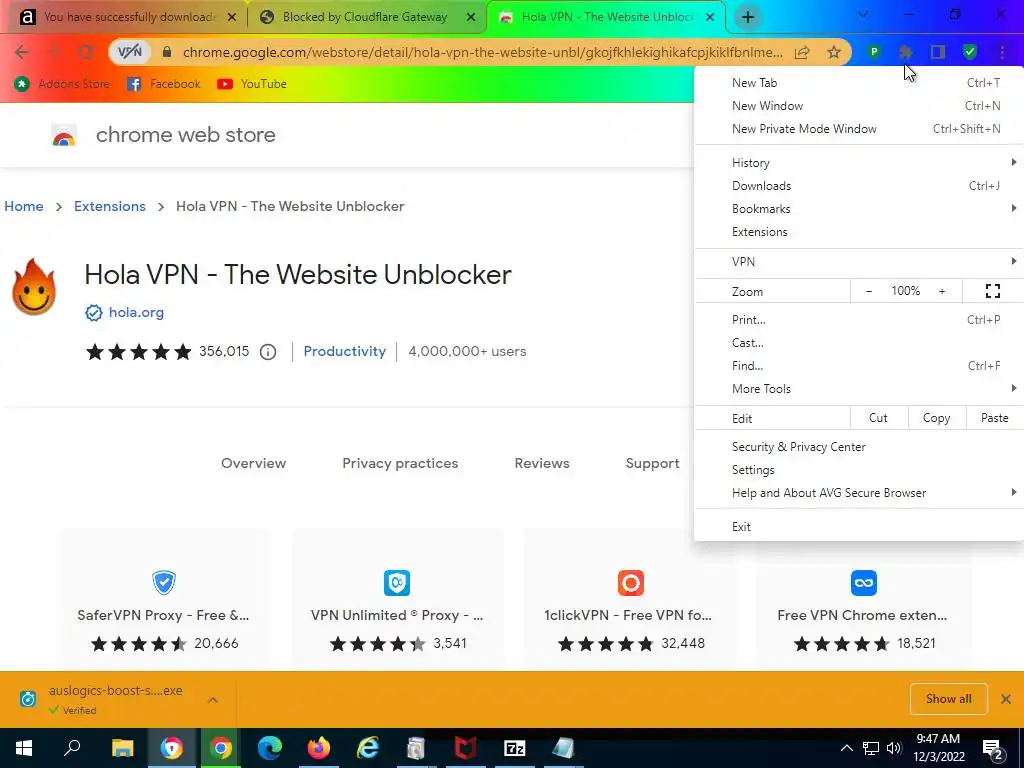Open Firefox from the taskbar

(319, 748)
